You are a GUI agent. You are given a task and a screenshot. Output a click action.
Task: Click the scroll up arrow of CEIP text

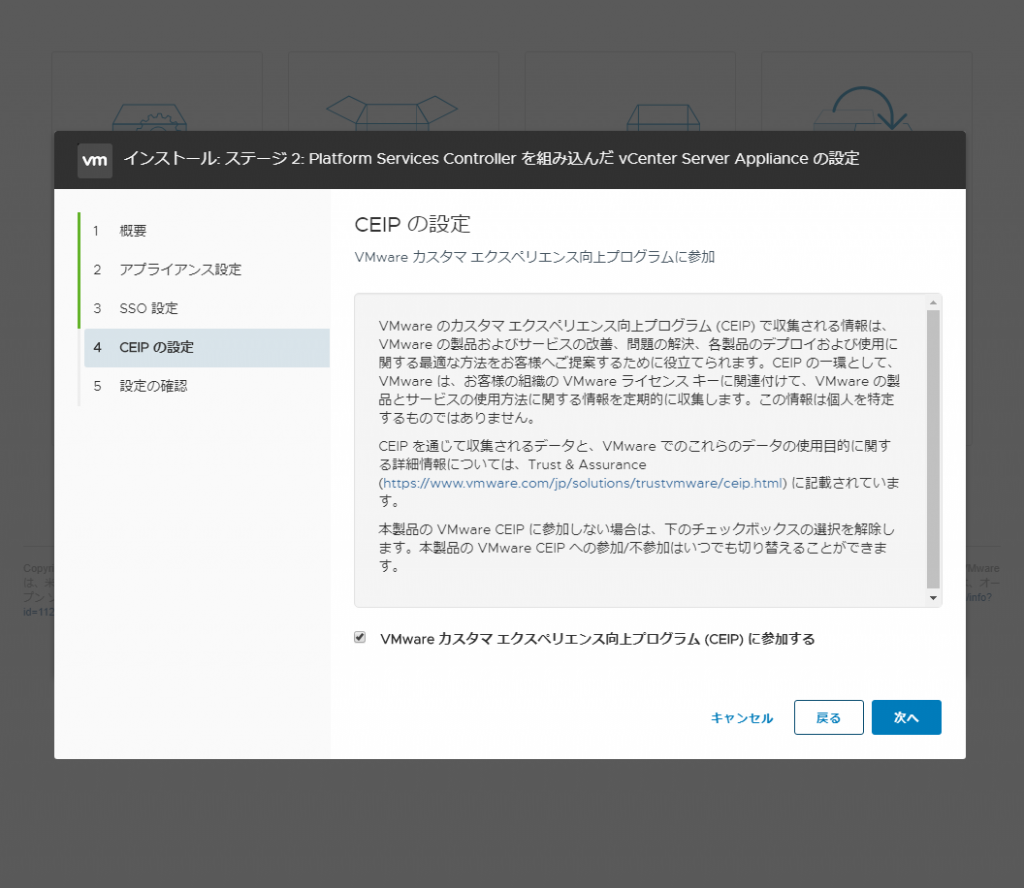click(x=933, y=302)
